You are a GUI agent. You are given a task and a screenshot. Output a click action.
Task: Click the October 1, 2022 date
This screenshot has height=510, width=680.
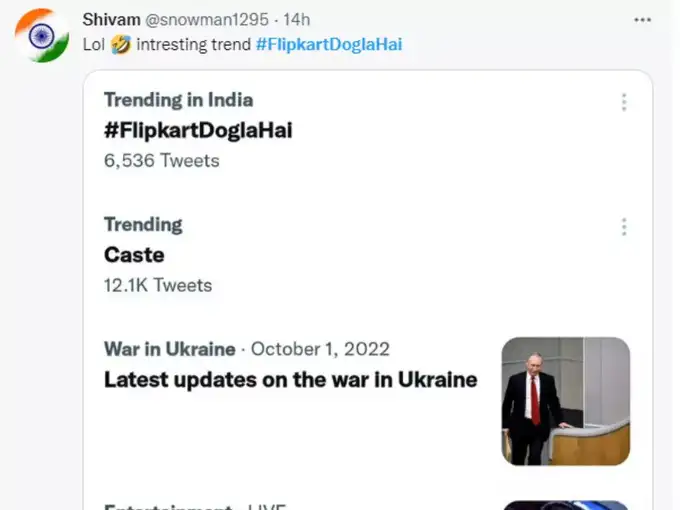pyautogui.click(x=320, y=349)
